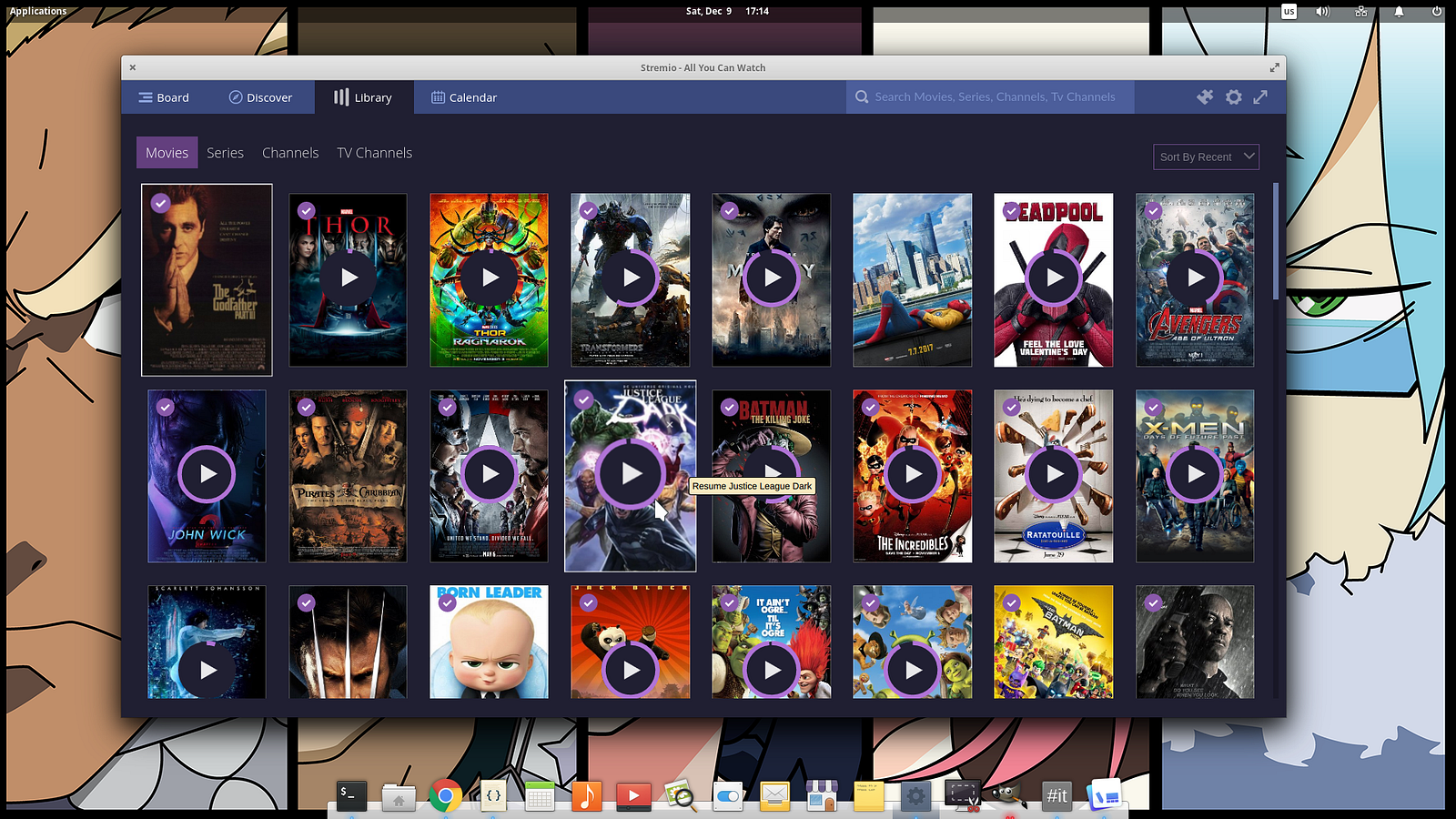Play the 'It Ain't Ogre' Shrek movie

[x=772, y=670]
